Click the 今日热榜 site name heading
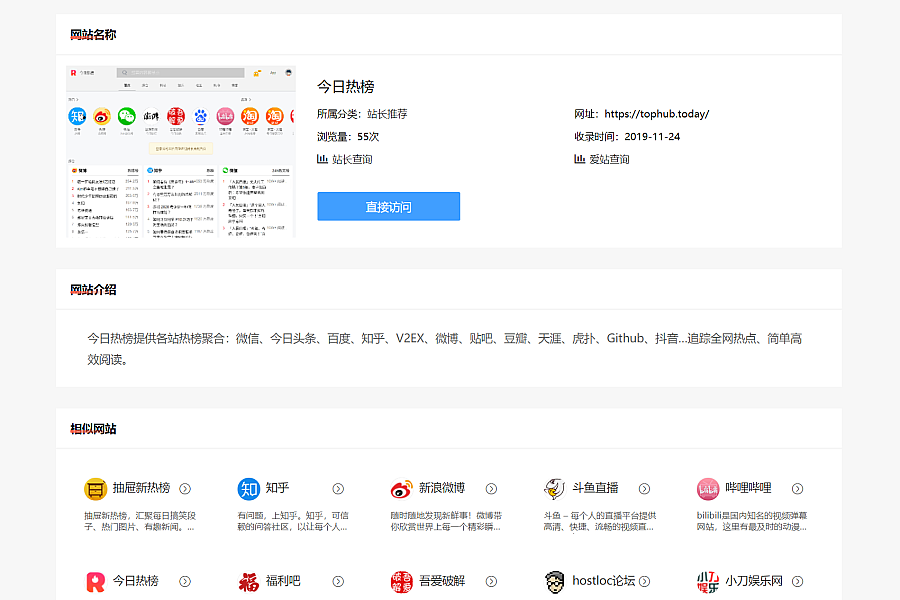Image resolution: width=900 pixels, height=600 pixels. point(346,87)
